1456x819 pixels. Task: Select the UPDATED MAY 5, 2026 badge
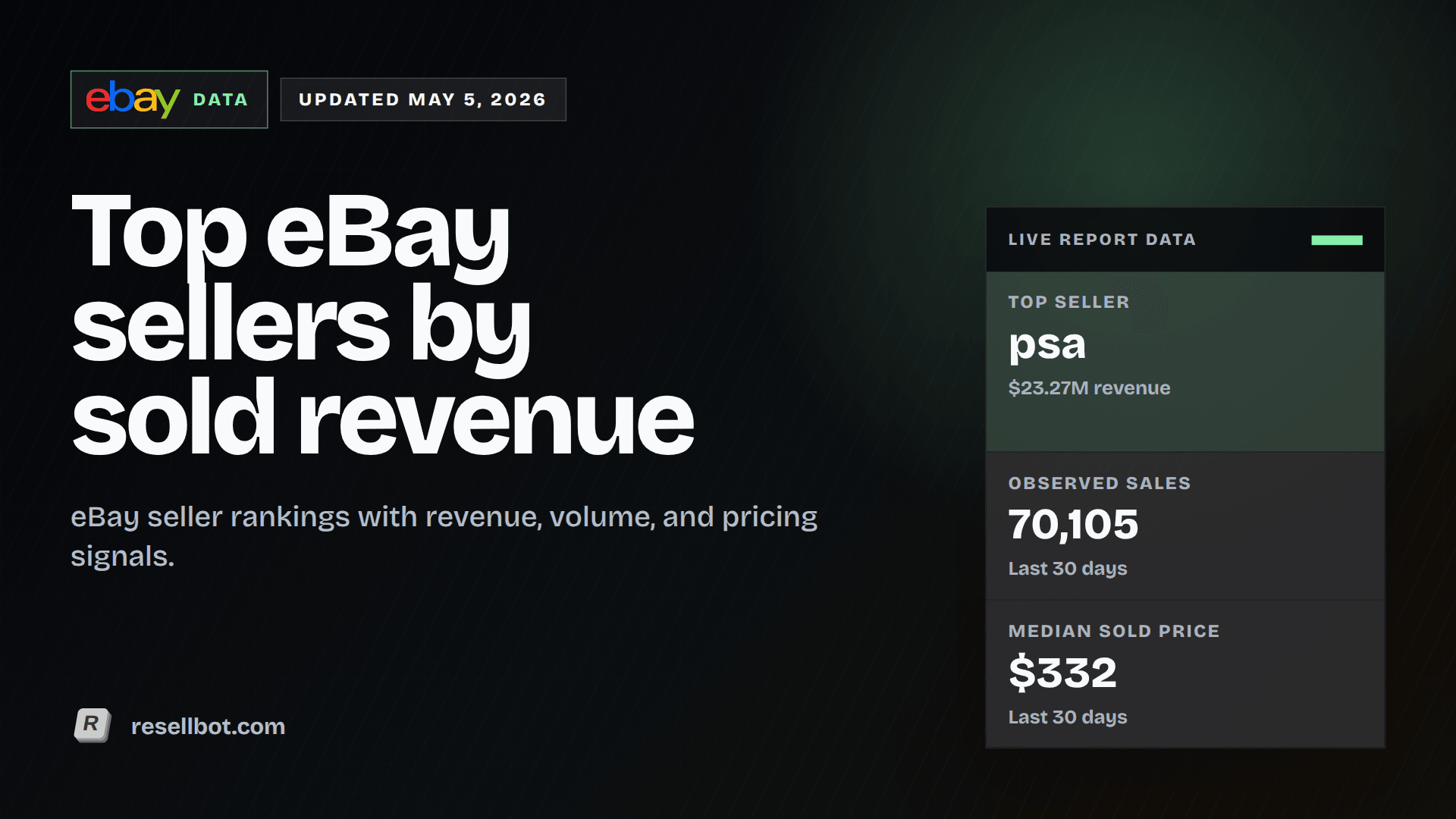[423, 99]
